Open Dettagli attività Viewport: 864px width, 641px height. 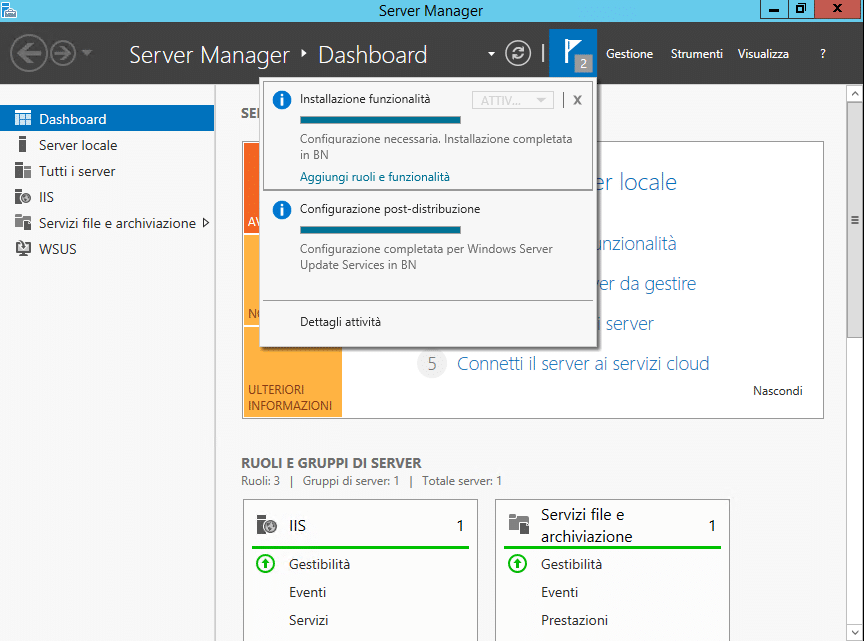(340, 322)
